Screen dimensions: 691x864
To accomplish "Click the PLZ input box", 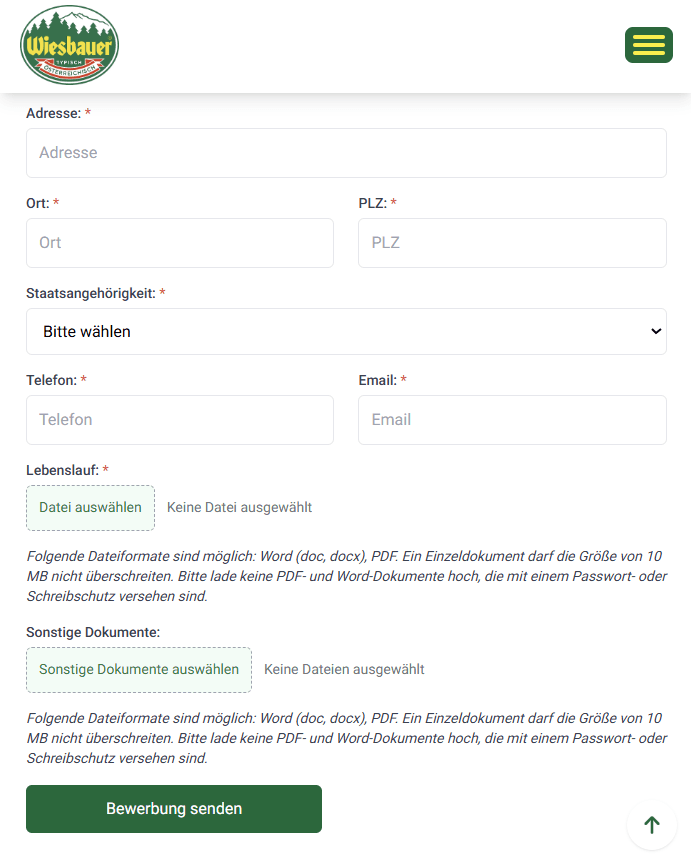I will point(512,242).
